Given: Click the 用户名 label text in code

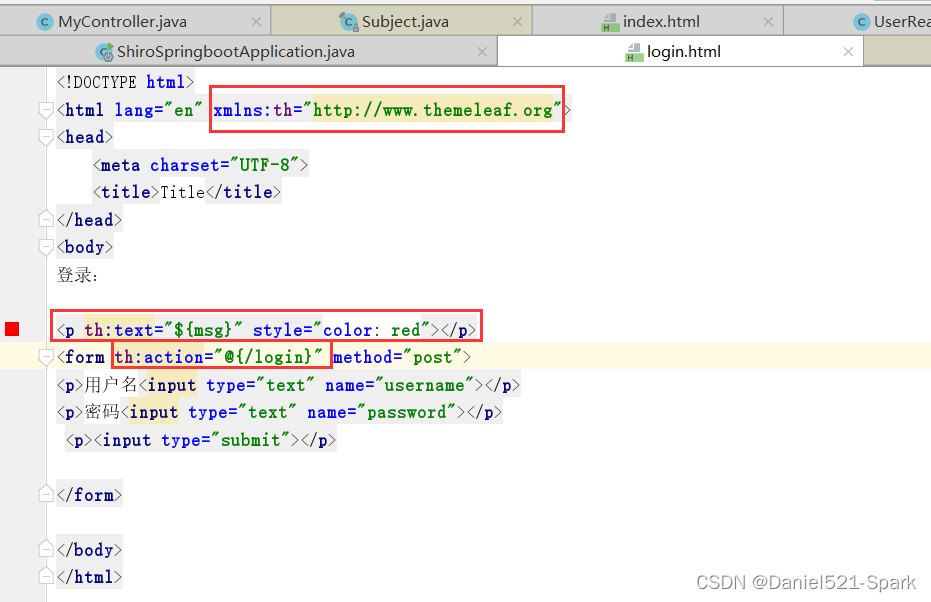Looking at the screenshot, I should (x=110, y=385).
